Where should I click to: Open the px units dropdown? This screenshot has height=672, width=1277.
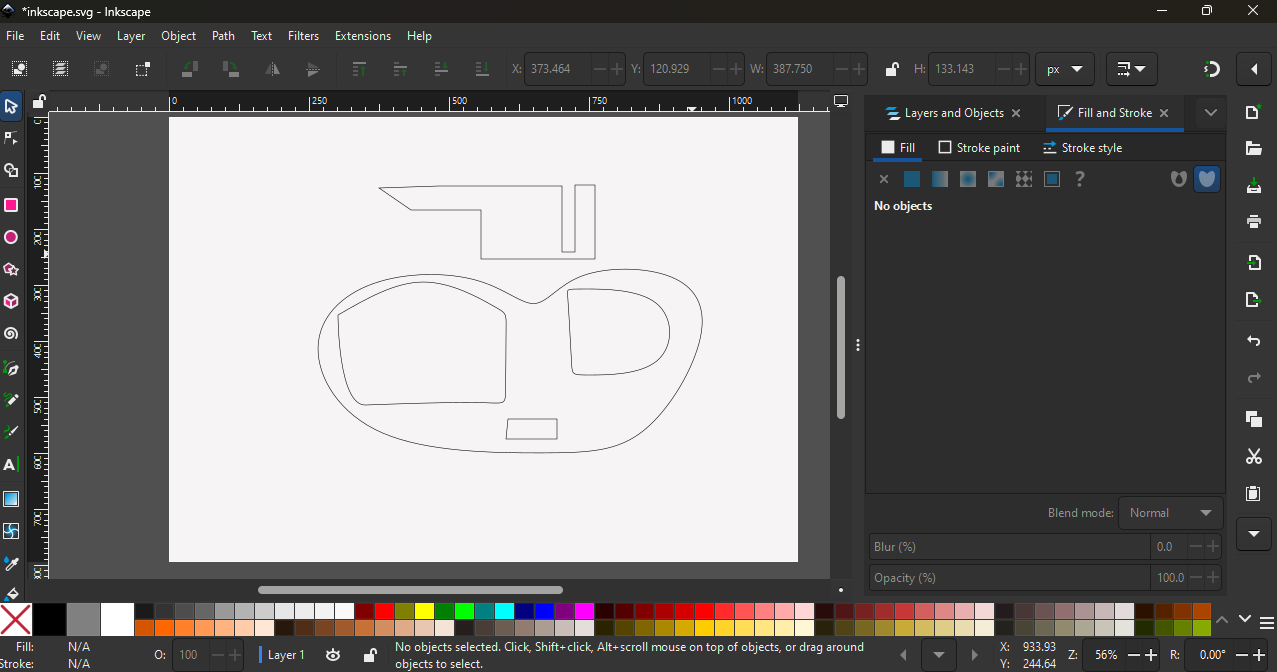pos(1064,70)
